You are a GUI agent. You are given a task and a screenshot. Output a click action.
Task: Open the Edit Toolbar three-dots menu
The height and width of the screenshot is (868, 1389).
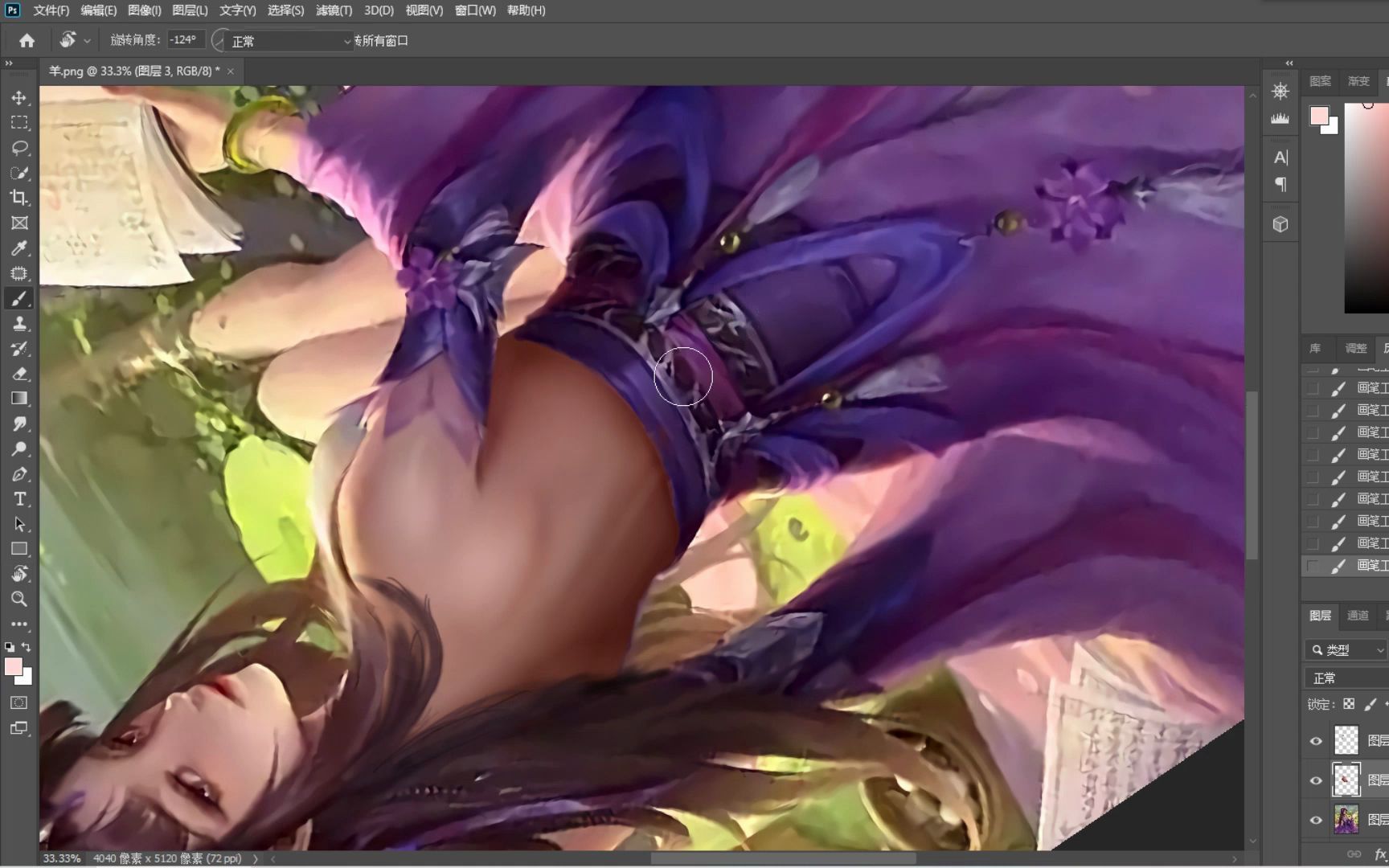pos(19,624)
